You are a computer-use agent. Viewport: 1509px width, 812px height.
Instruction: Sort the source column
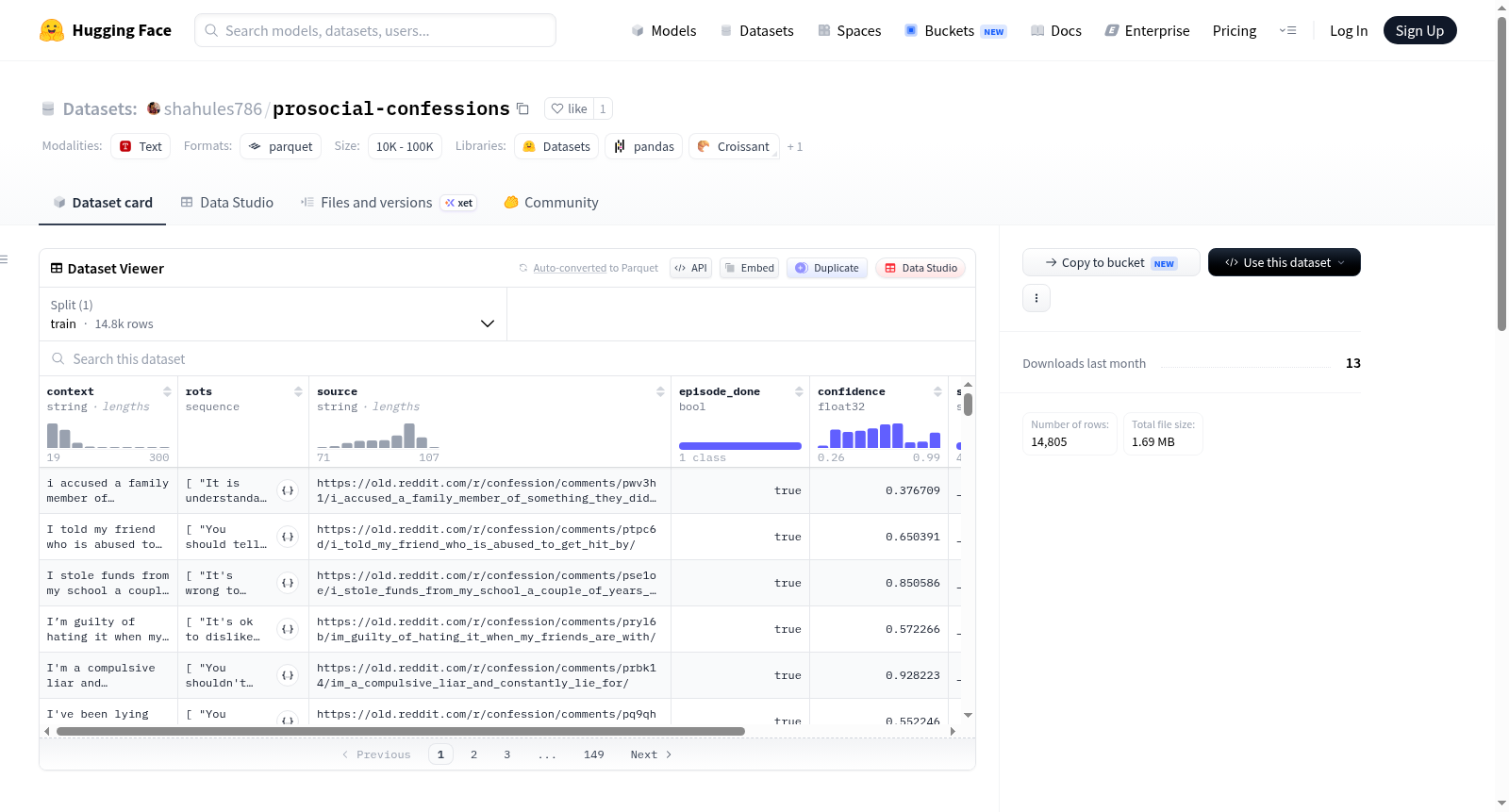660,391
